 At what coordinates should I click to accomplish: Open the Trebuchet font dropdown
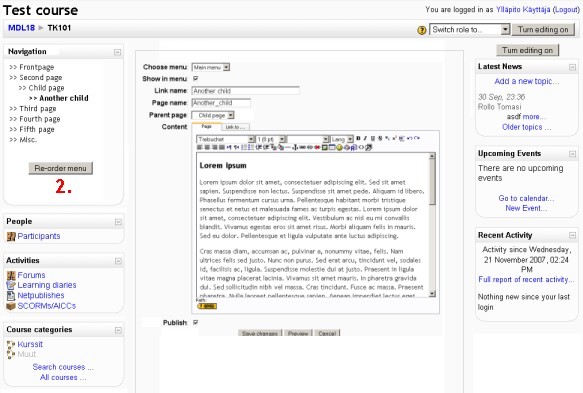point(225,139)
